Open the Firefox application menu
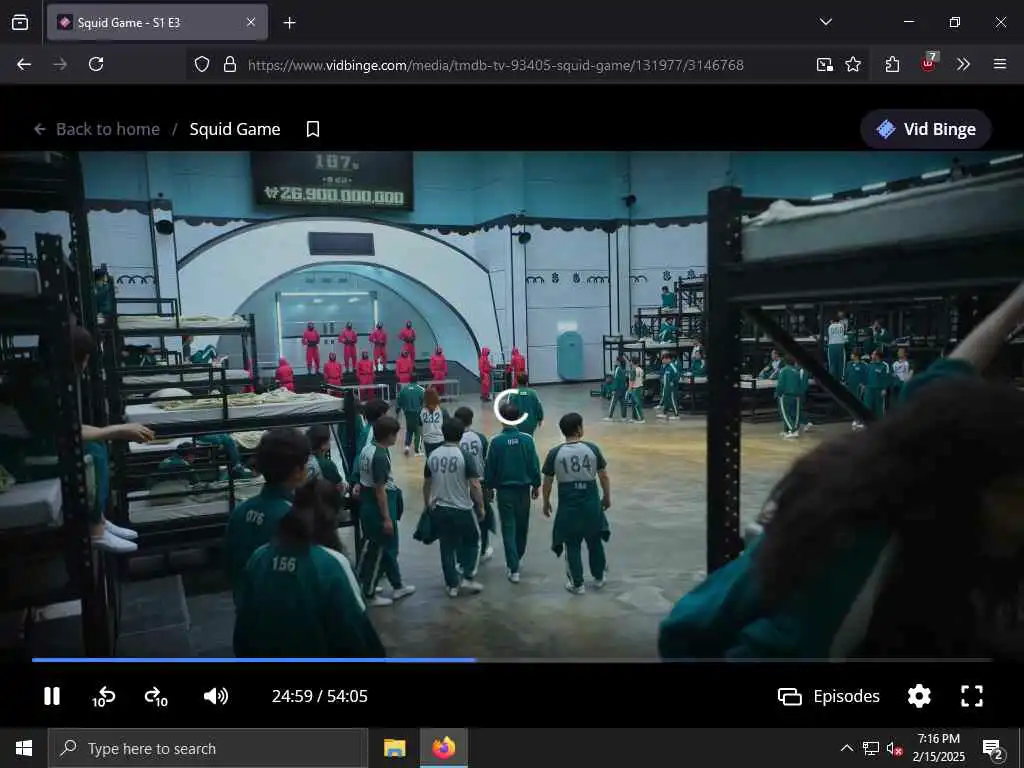This screenshot has height=768, width=1024. pos(1000,64)
